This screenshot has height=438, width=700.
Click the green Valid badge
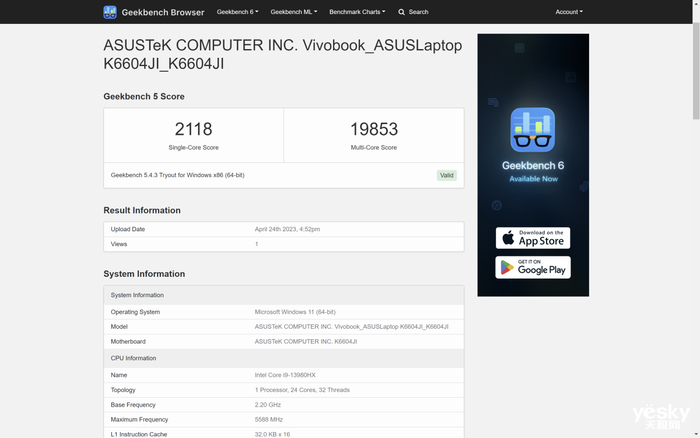coord(446,175)
